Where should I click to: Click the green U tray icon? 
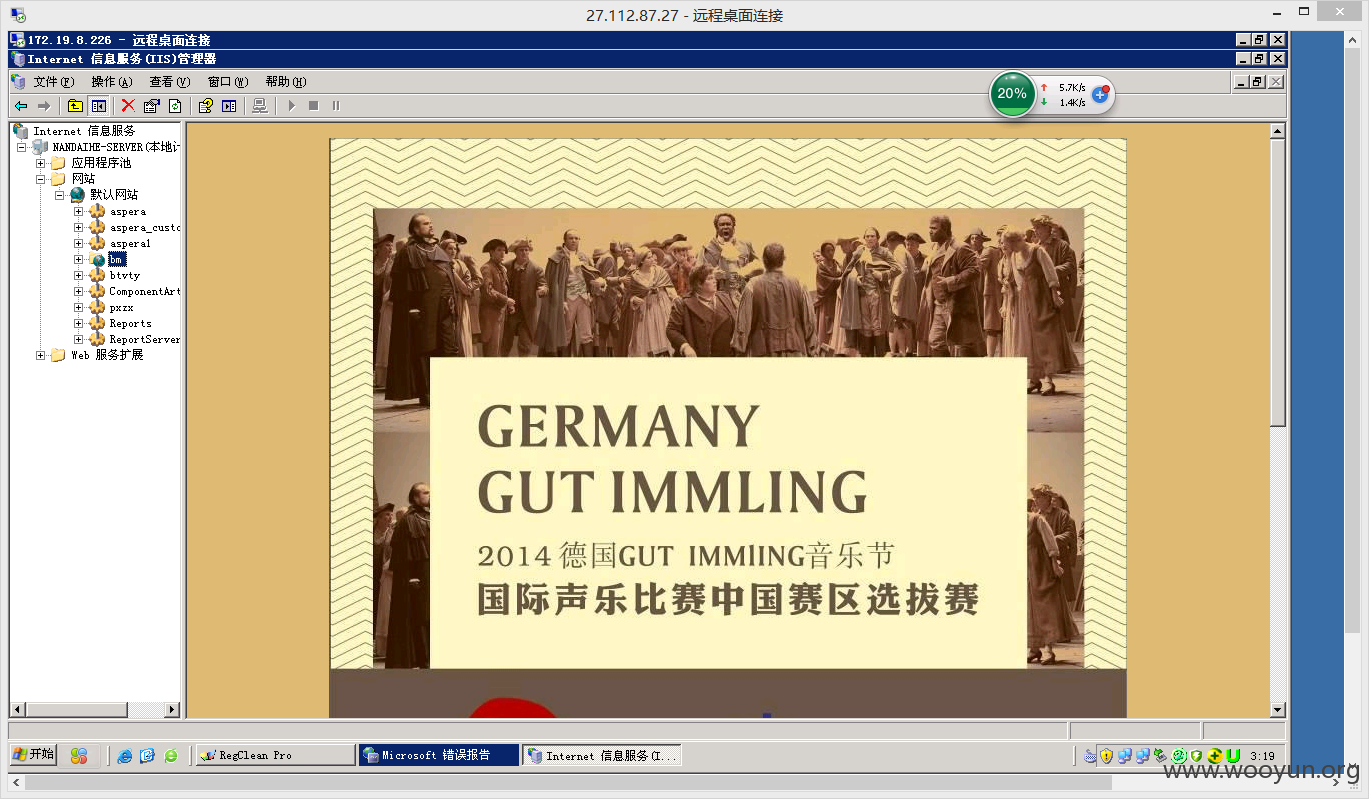coord(1233,756)
